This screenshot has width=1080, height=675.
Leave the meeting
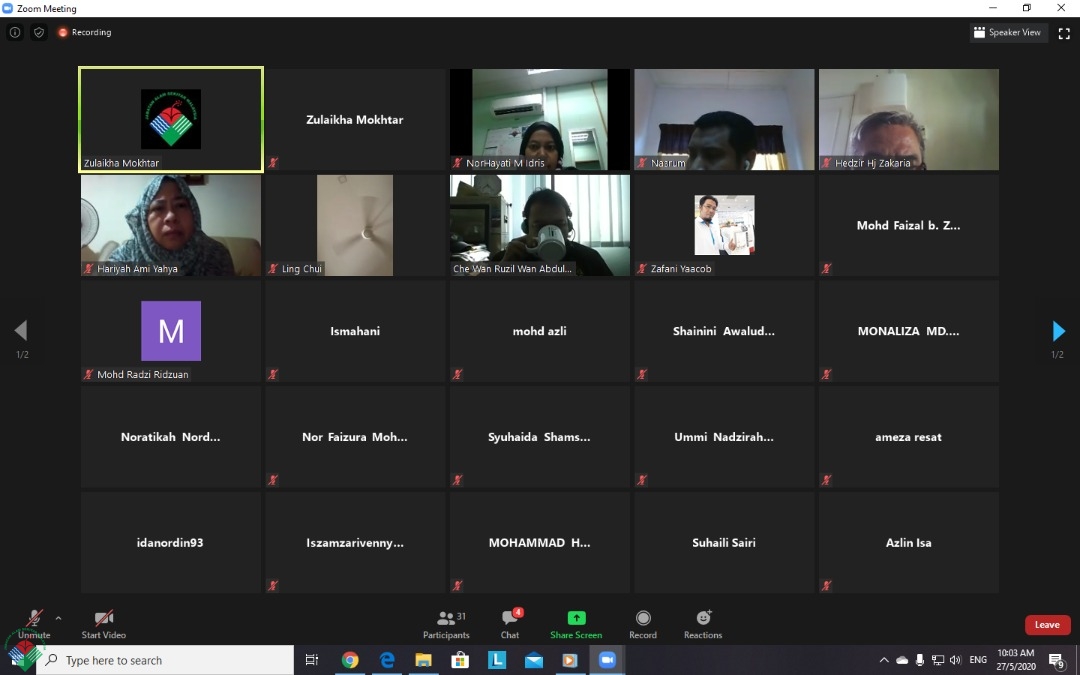[x=1047, y=625]
